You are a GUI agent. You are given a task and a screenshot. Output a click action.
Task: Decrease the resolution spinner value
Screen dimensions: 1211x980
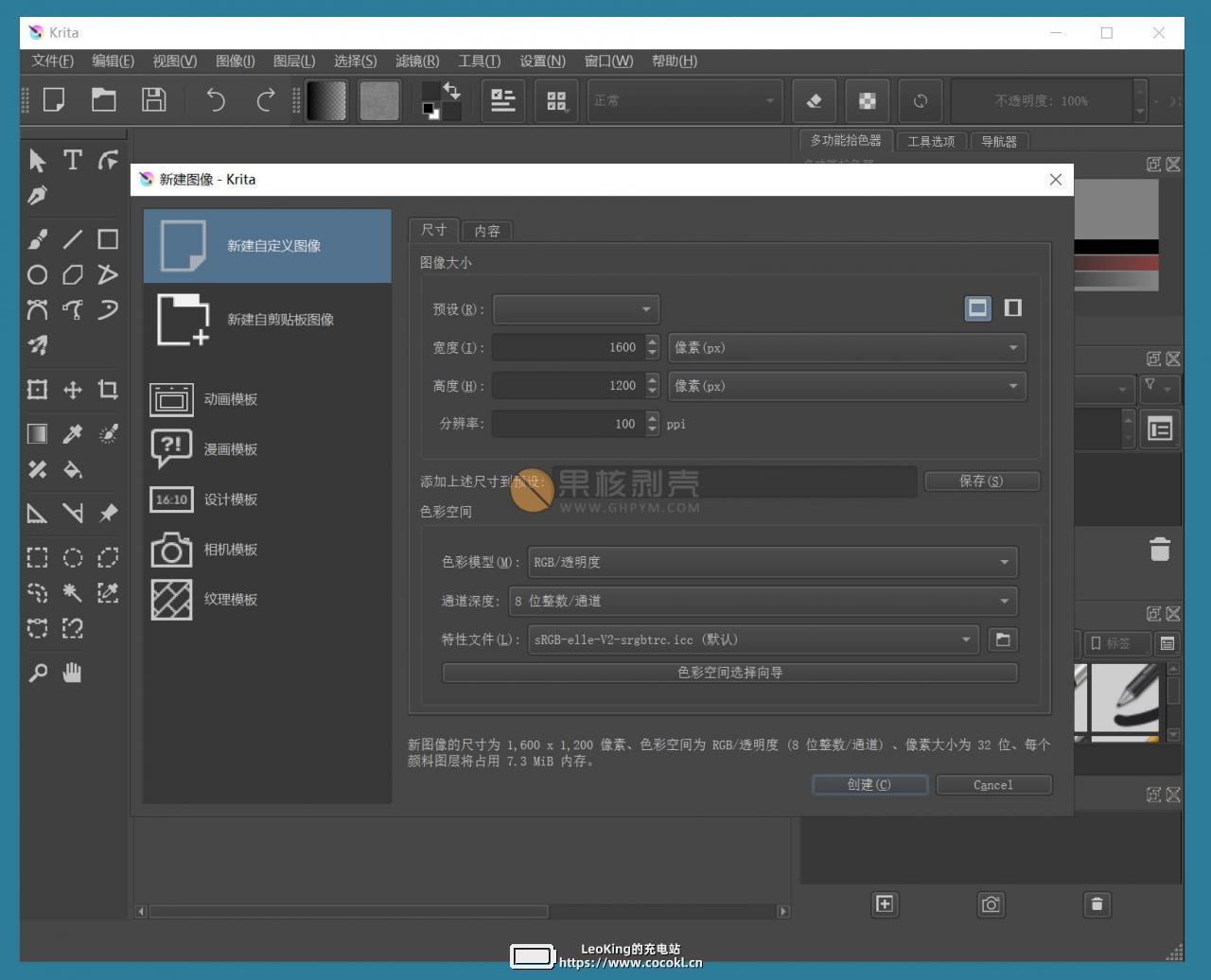point(652,430)
